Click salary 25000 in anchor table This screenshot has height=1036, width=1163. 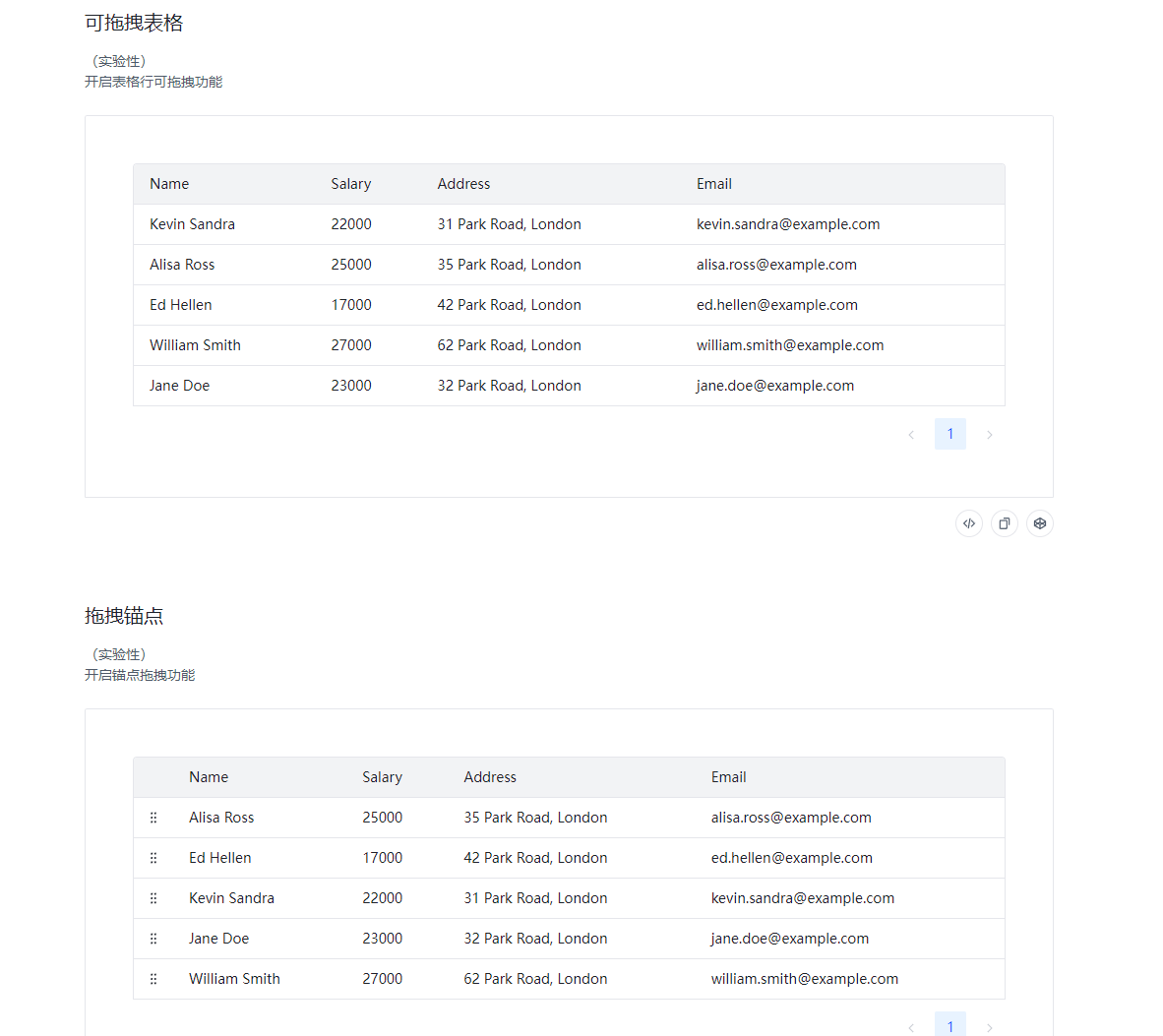382,818
